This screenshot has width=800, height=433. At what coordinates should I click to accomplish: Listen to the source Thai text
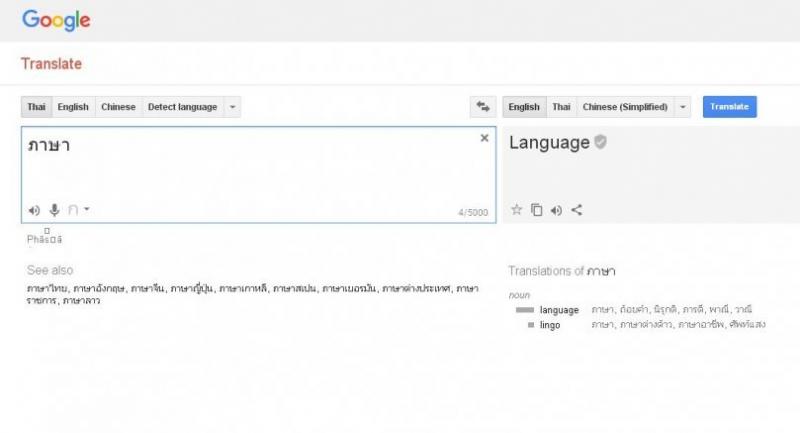pos(34,210)
